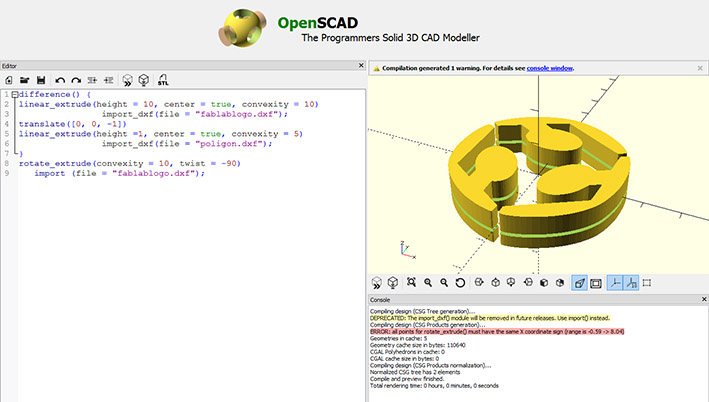Indent the selected code lines
This screenshot has height=402, width=709.
point(109,80)
